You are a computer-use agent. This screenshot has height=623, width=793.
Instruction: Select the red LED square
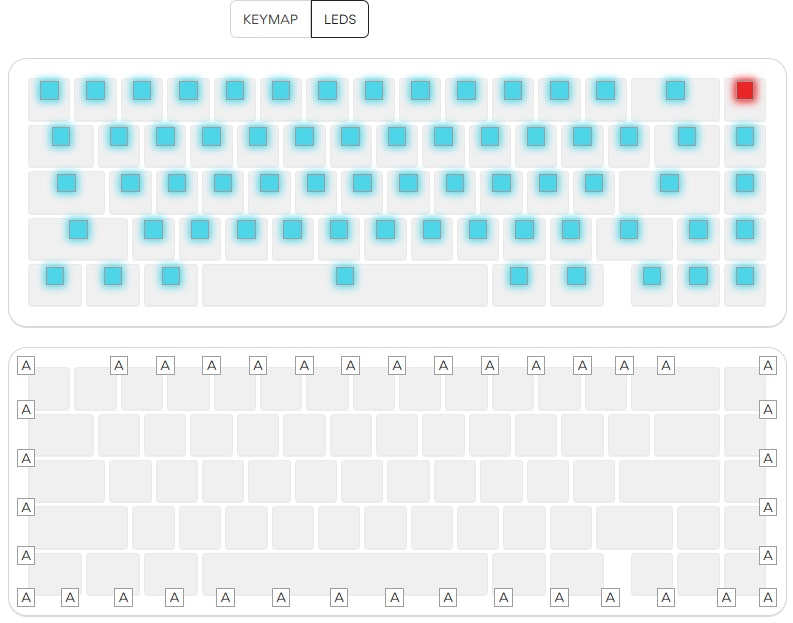pos(745,91)
